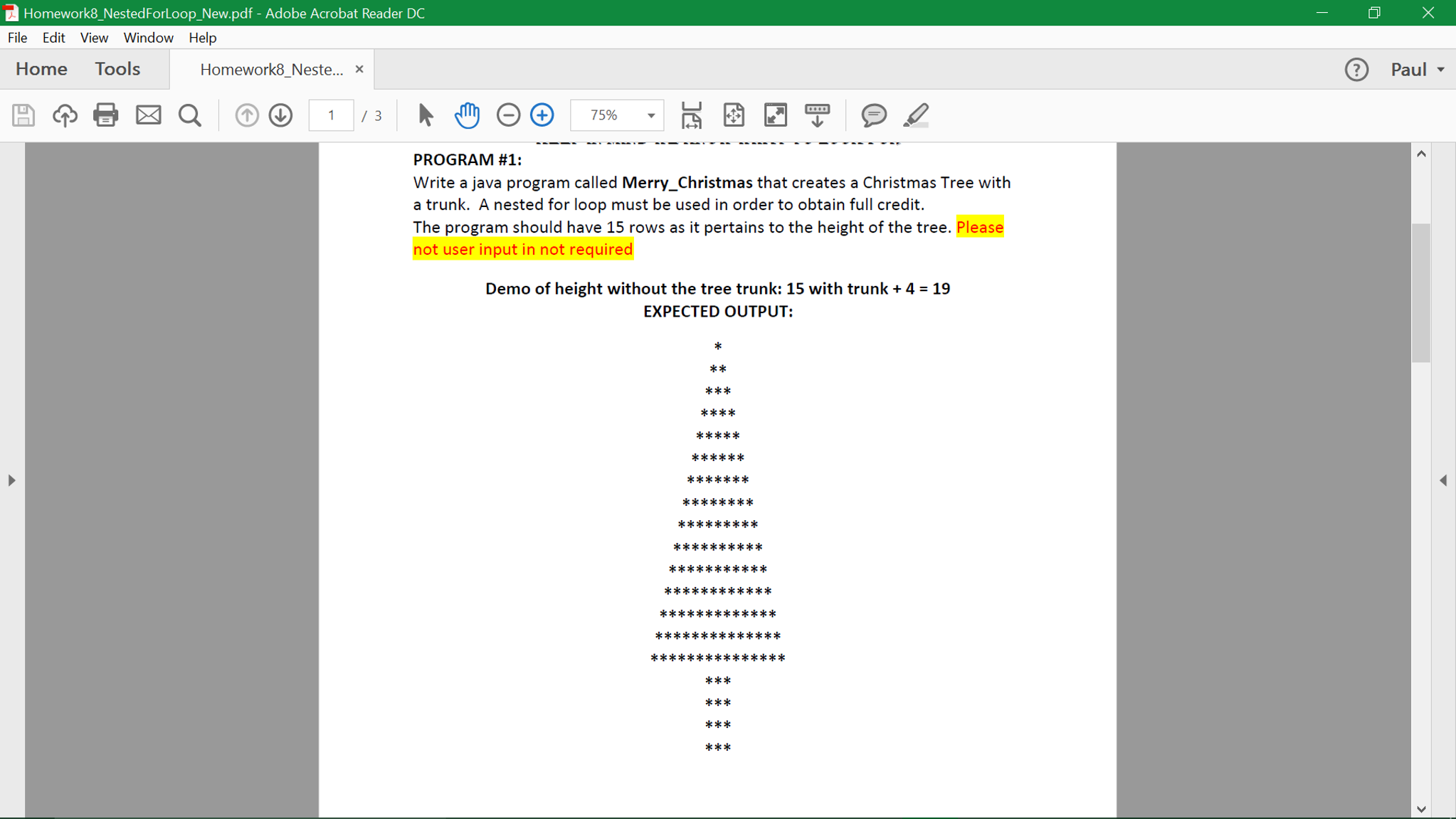This screenshot has height=819, width=1456.
Task: Activate the Hand pan tool
Action: click(467, 115)
